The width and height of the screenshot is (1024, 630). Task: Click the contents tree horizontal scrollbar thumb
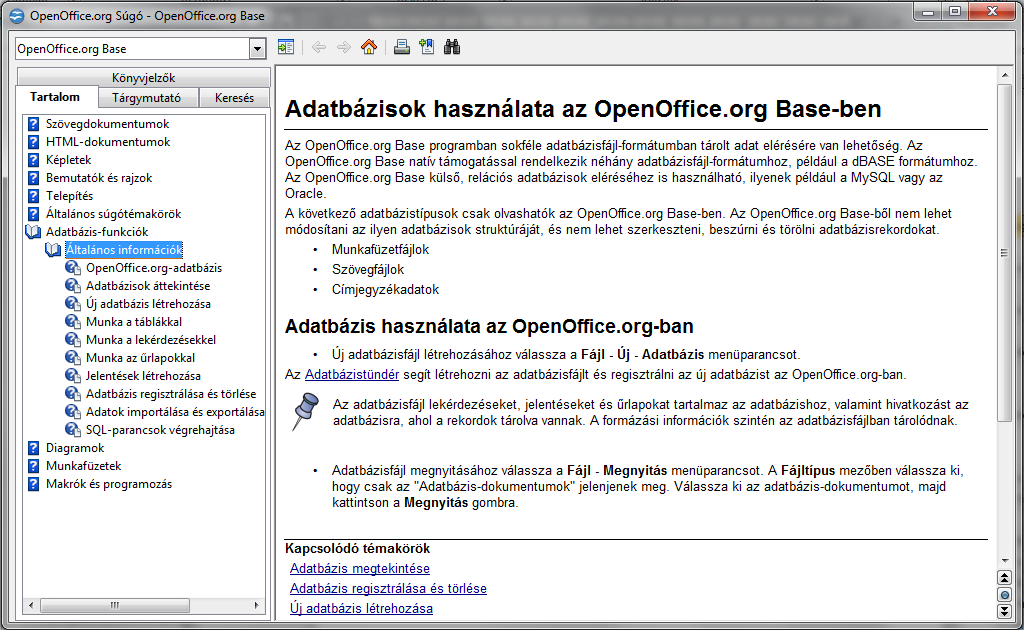pyautogui.click(x=115, y=605)
